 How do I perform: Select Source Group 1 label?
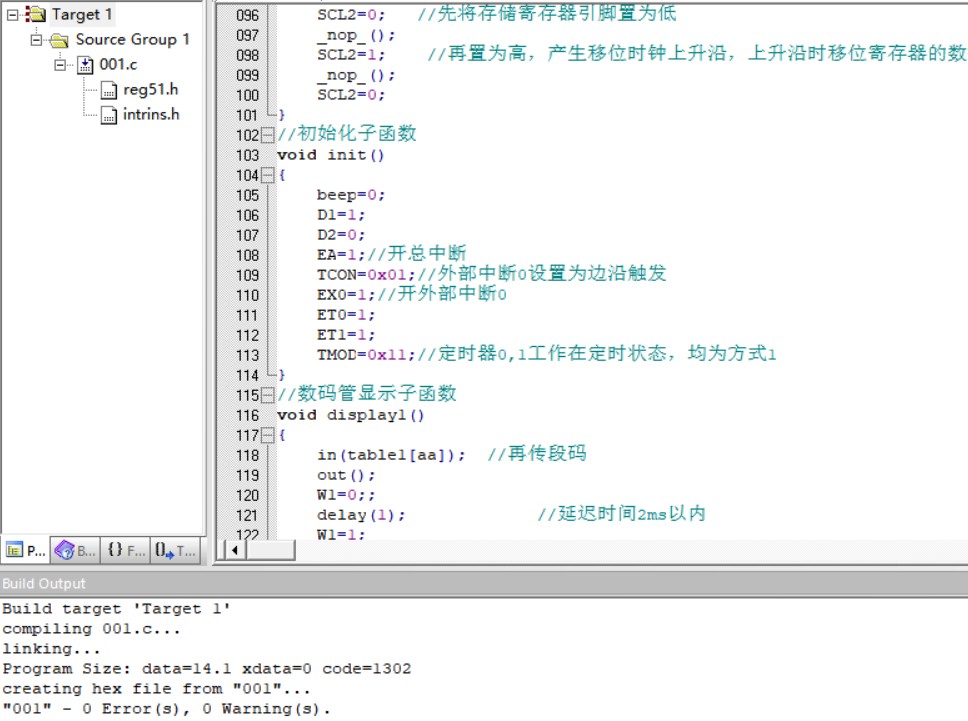click(132, 40)
